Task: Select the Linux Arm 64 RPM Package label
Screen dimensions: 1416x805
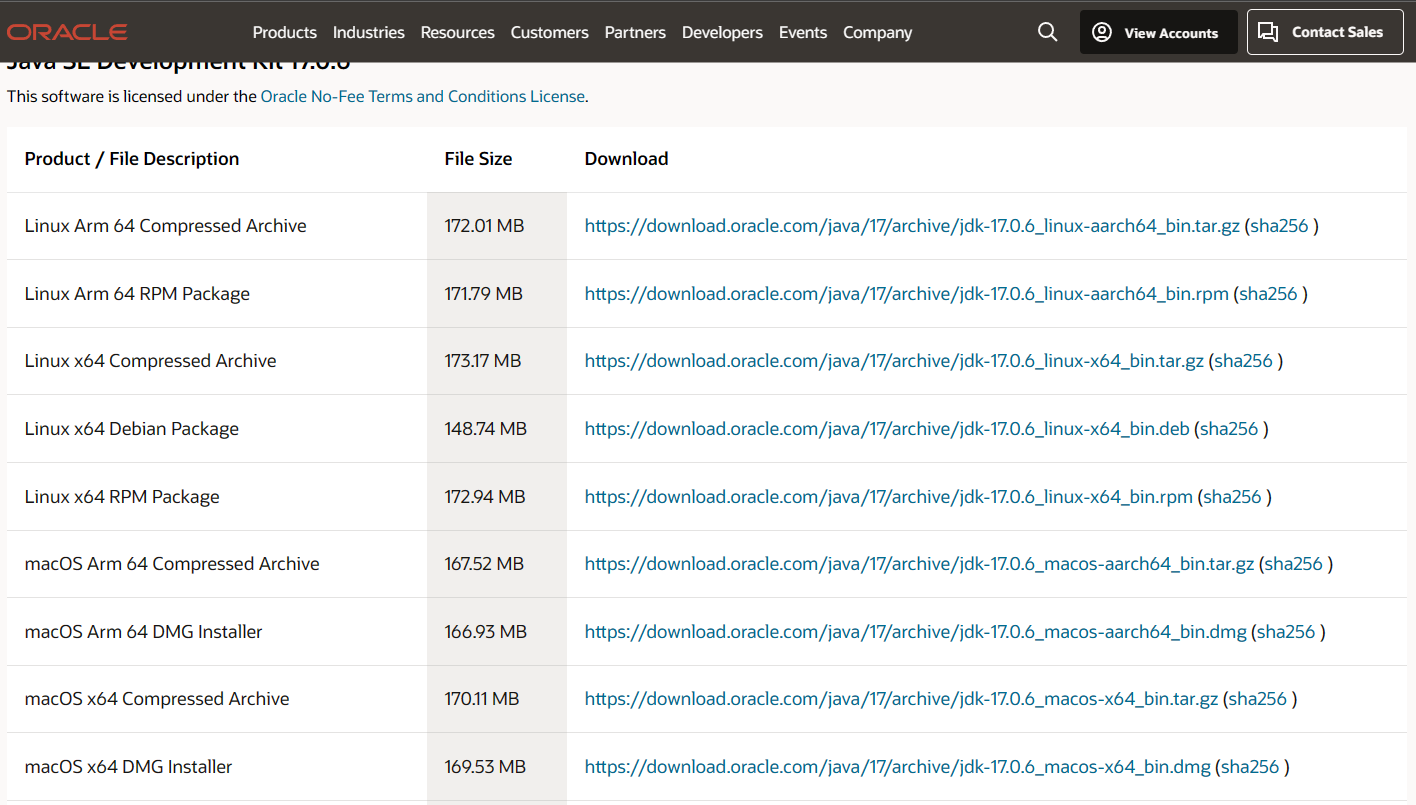Action: click(x=137, y=294)
